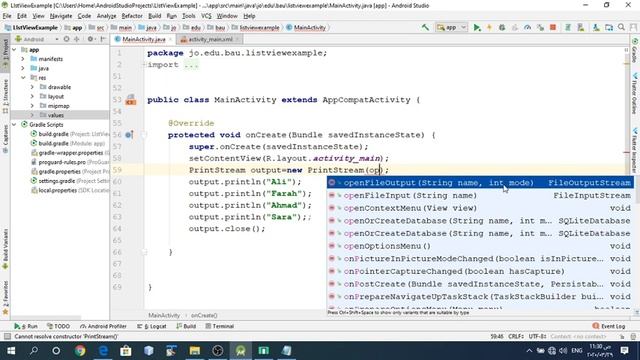The width and height of the screenshot is (640, 360).
Task: Choose openFileInput(String name) suggestion
Action: [x=480, y=196]
